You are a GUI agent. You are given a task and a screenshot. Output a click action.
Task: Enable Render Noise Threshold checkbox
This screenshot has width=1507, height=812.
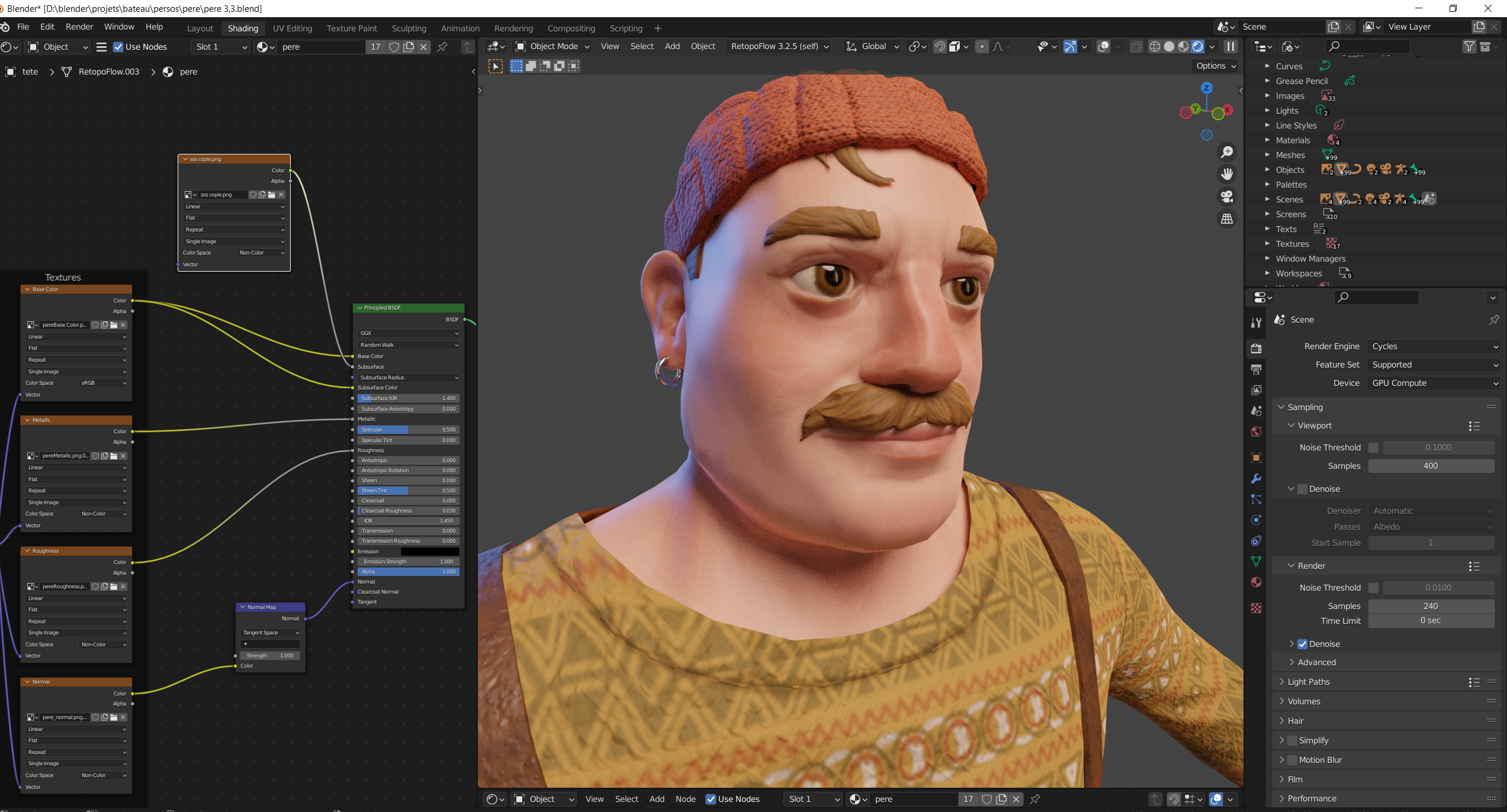coord(1374,588)
